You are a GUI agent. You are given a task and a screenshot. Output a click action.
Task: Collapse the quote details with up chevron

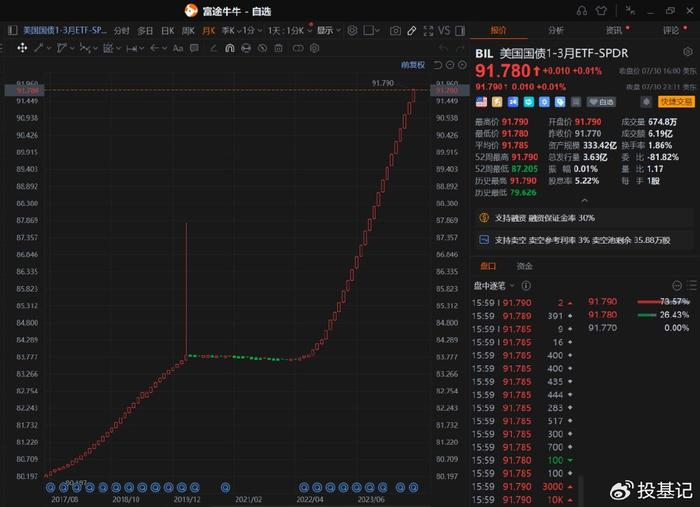point(584,200)
